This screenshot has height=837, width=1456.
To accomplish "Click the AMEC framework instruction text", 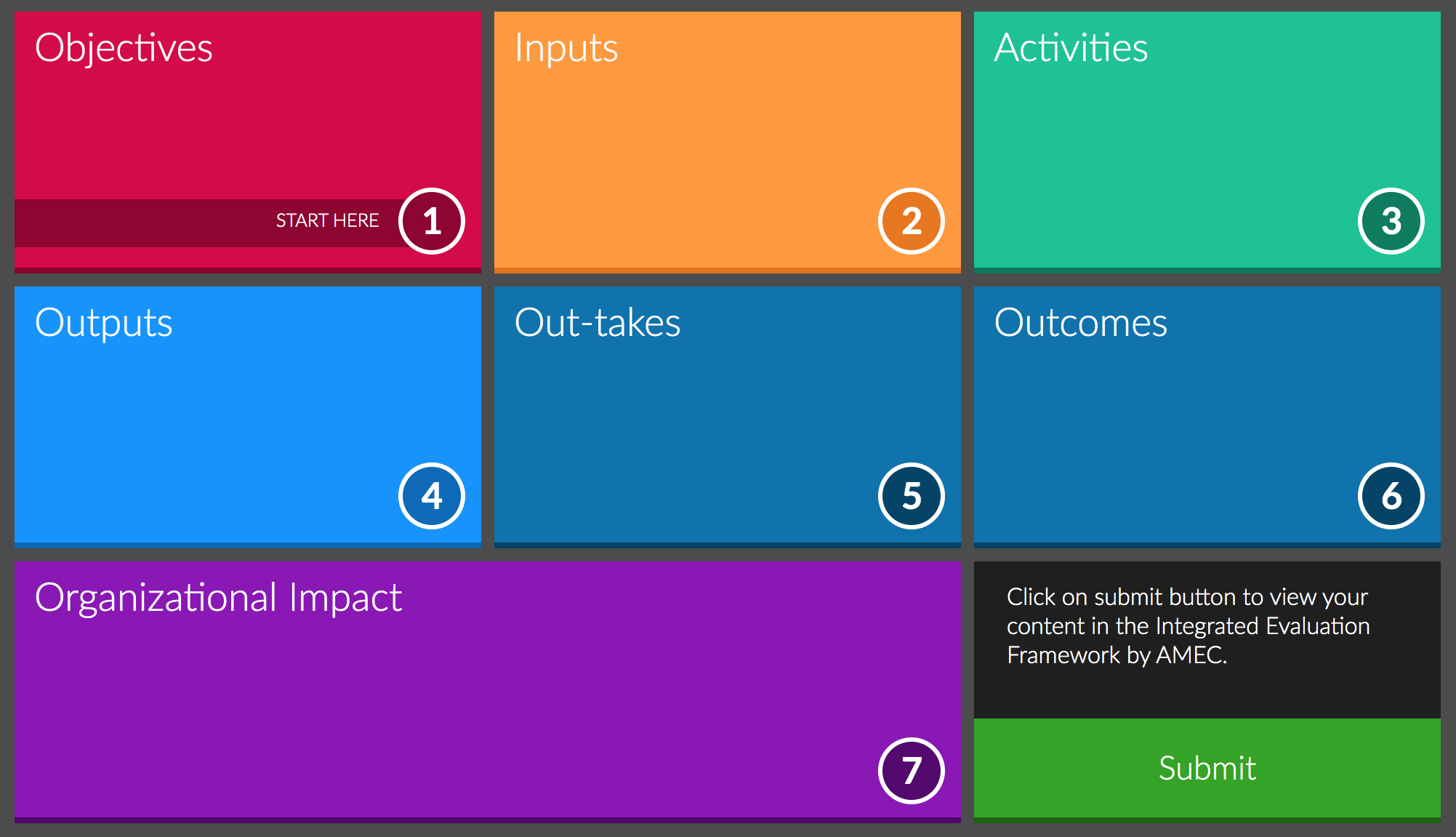I will point(1188,626).
